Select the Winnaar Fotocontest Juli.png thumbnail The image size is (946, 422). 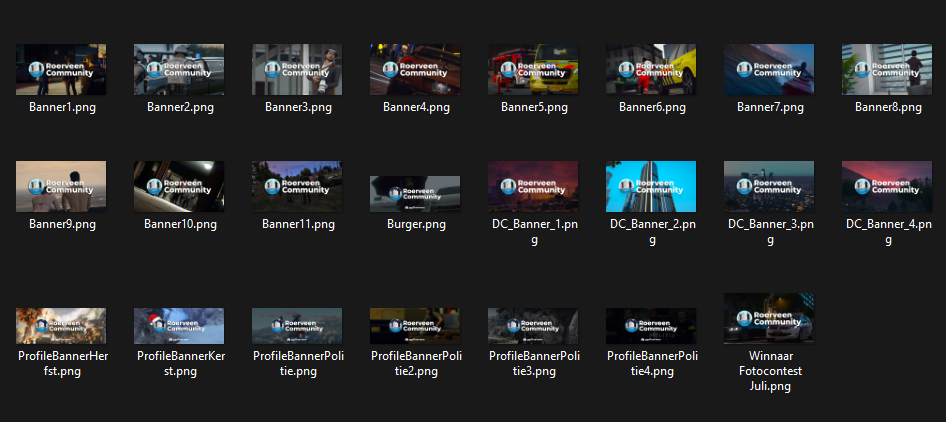(x=769, y=318)
